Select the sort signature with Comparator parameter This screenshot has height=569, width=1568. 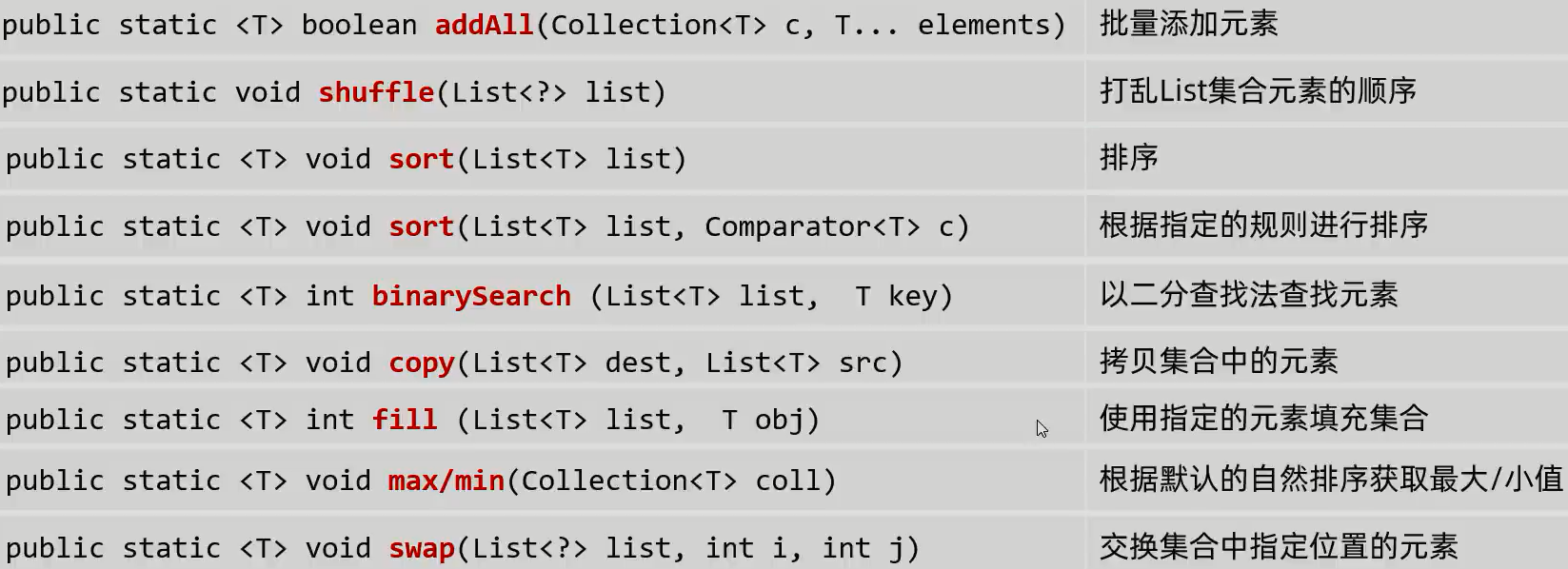[487, 226]
